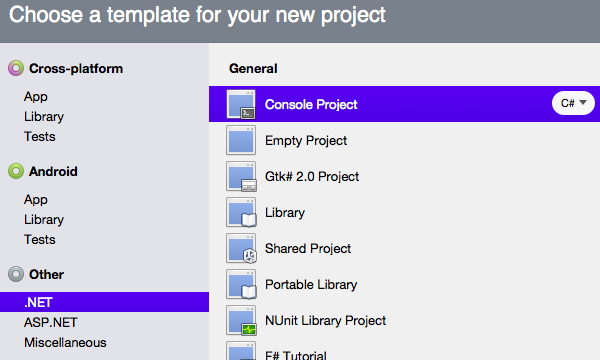
Task: Select Library under Android
Action: click(44, 220)
